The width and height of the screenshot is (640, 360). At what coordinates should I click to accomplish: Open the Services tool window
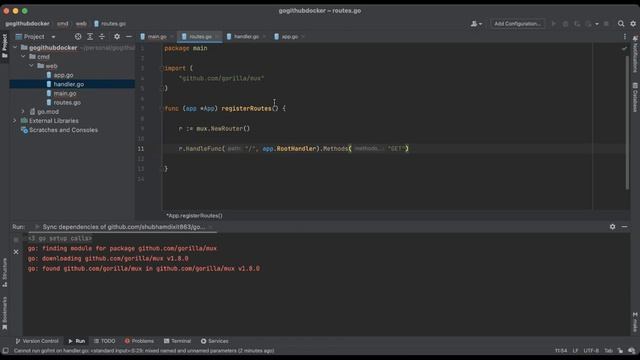215,341
